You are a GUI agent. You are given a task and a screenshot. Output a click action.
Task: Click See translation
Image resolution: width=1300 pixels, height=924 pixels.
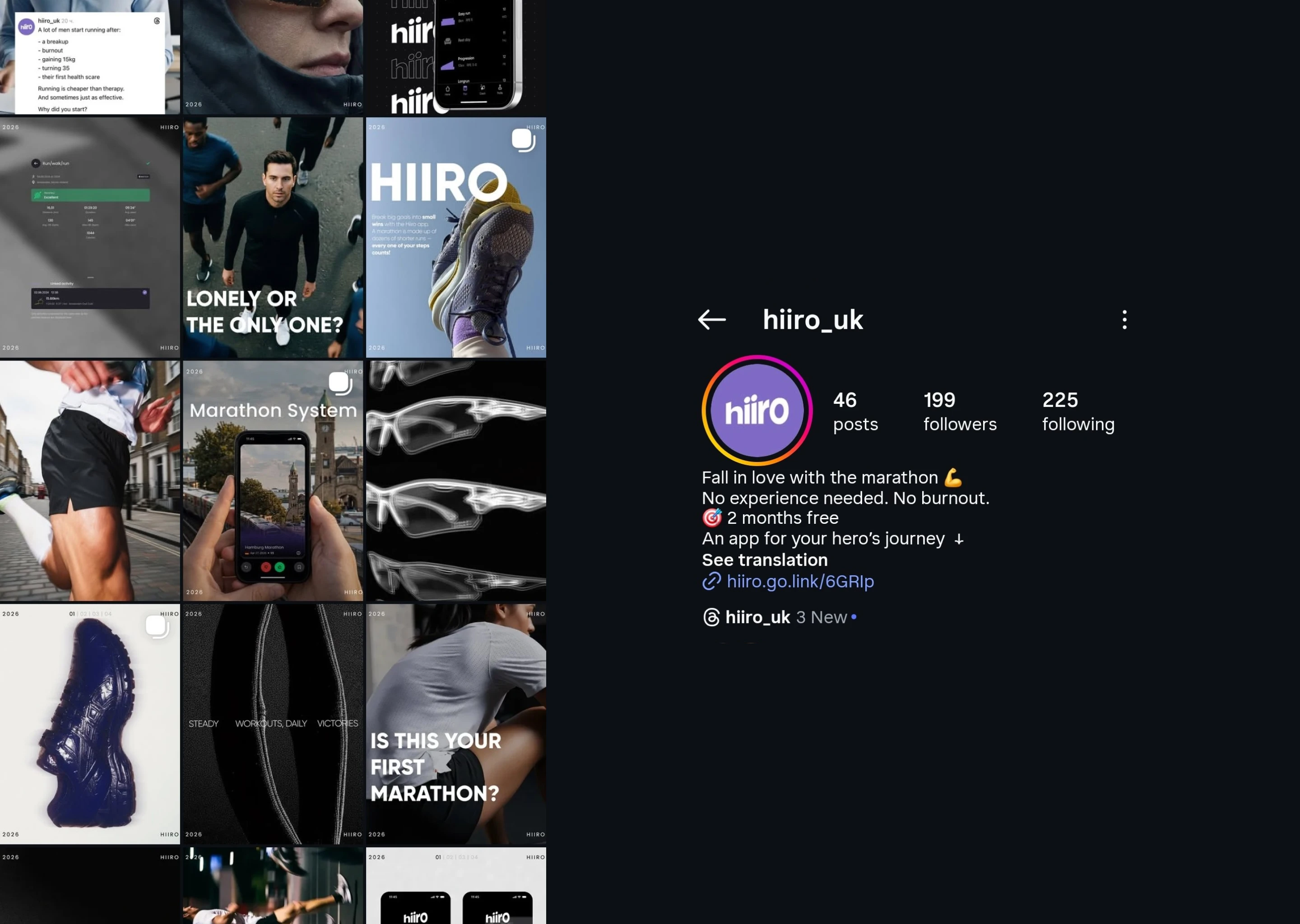[764, 560]
